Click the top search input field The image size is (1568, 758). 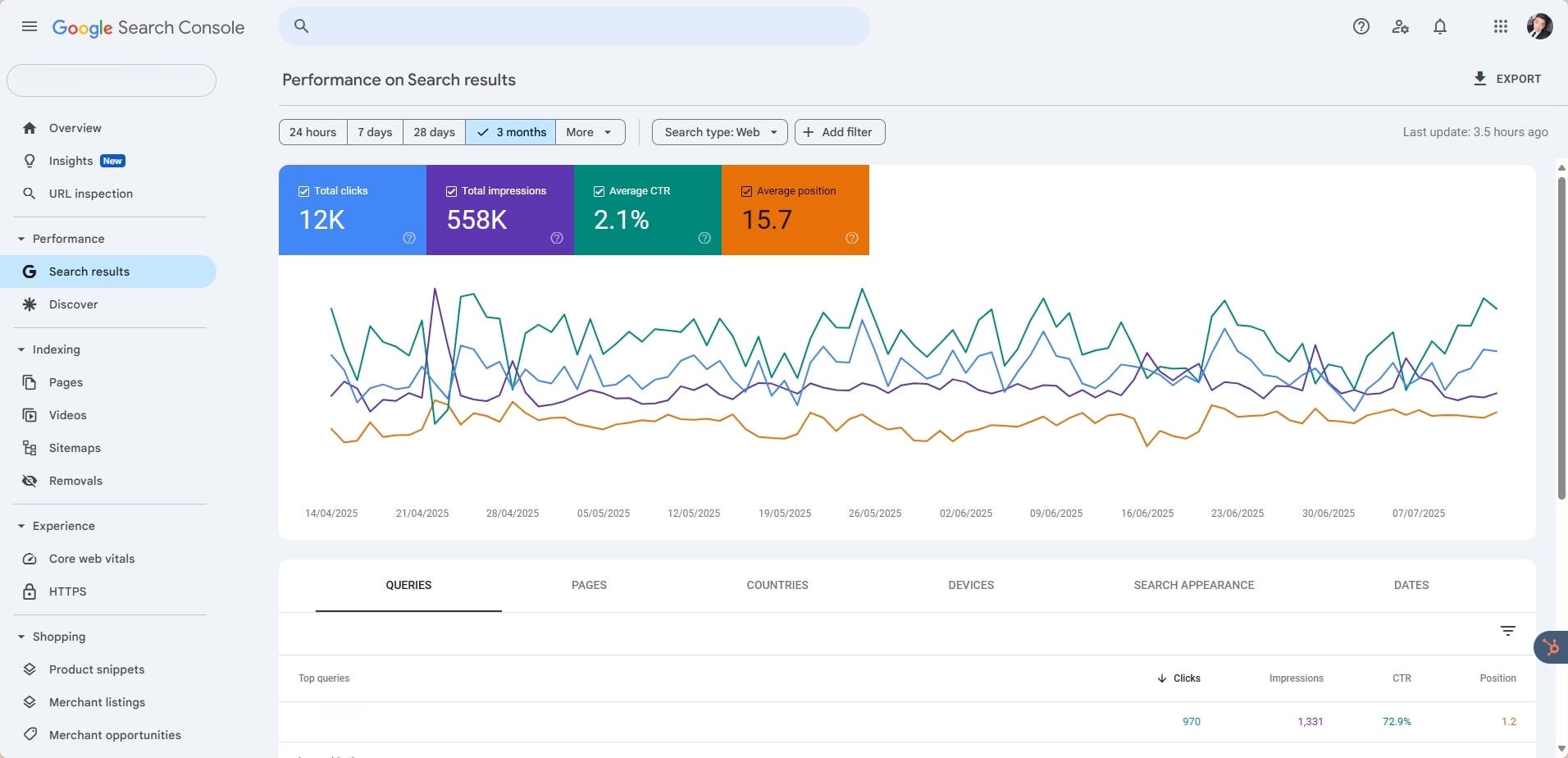(572, 25)
